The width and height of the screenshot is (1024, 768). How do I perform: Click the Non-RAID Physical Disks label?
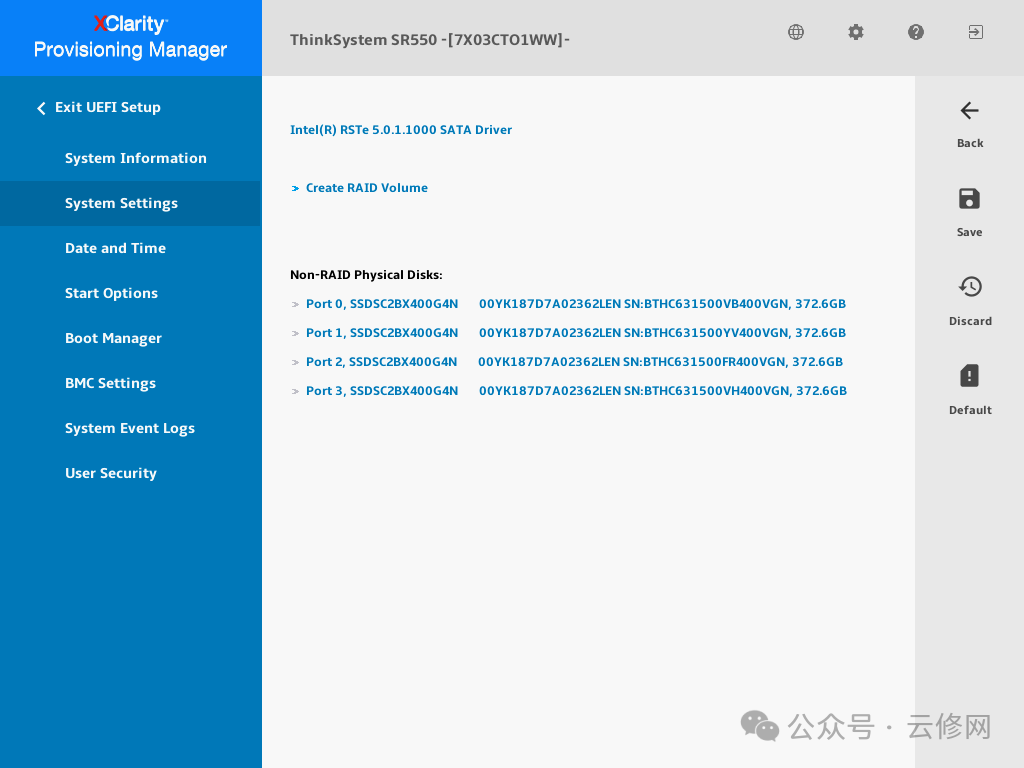coord(366,275)
